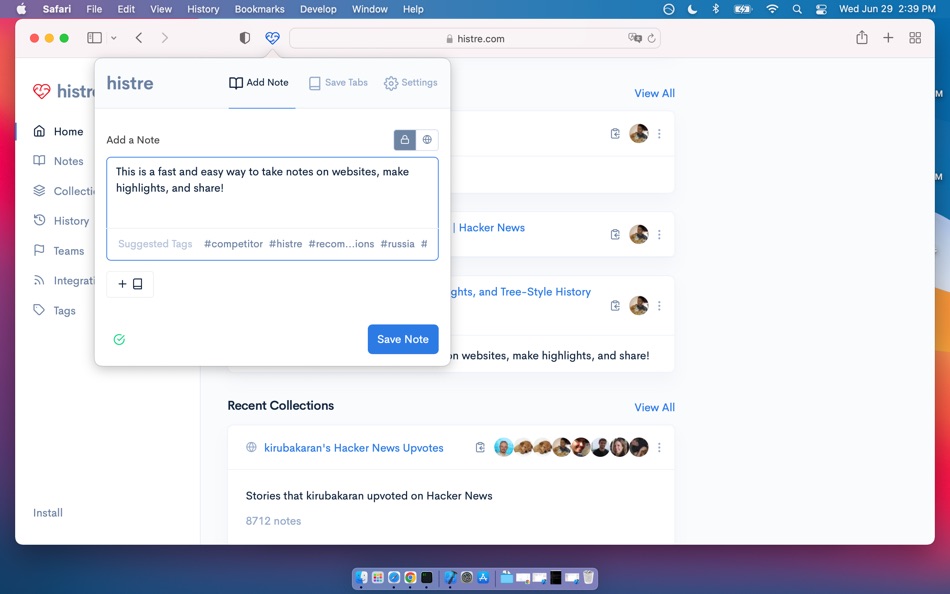The height and width of the screenshot is (594, 950).
Task: Open kirubakaran's Hacker News Upvotes collection
Action: tap(354, 448)
